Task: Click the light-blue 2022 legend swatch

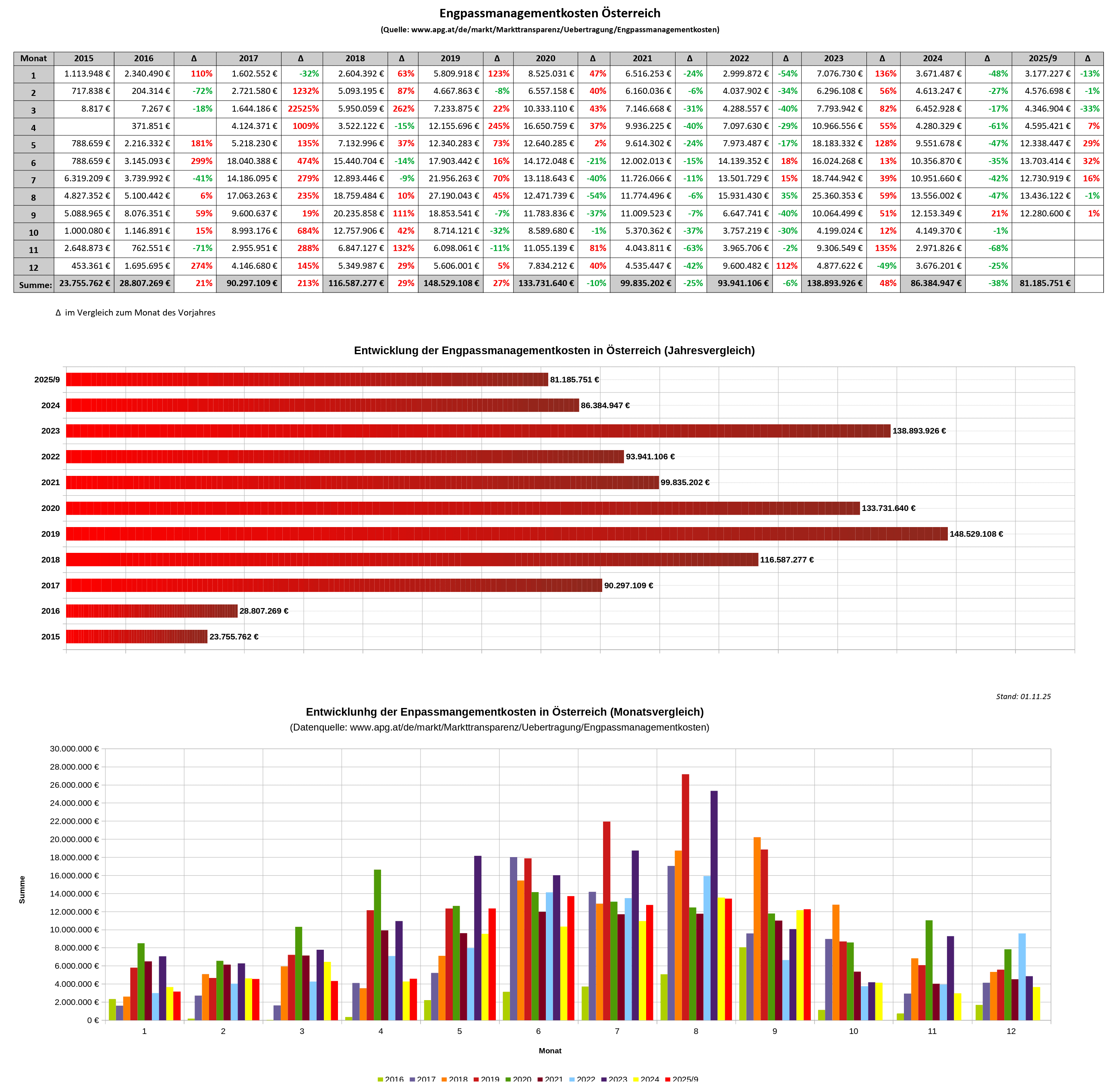Action: pyautogui.click(x=572, y=1079)
